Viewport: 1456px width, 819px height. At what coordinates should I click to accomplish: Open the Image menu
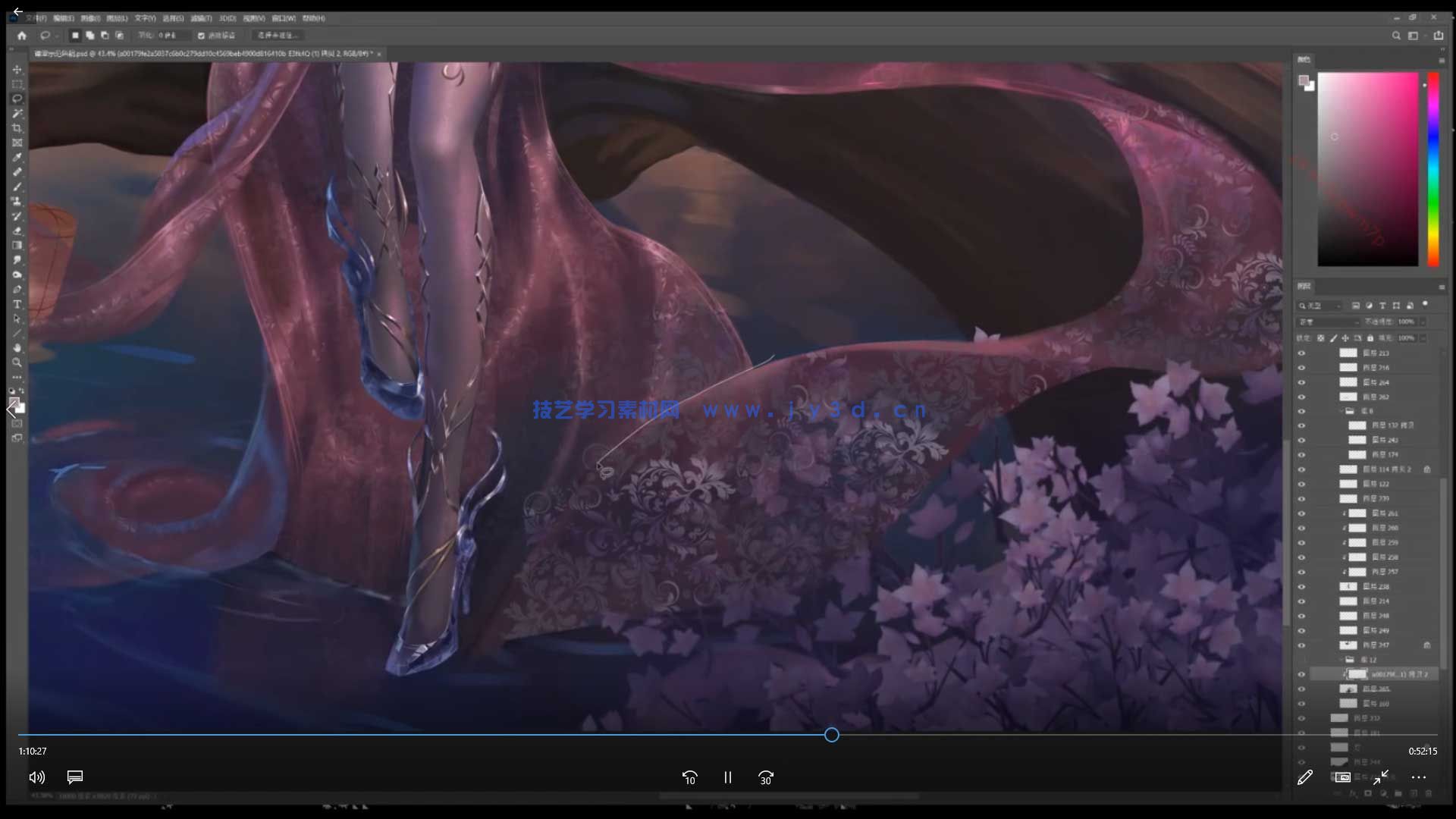click(x=90, y=18)
